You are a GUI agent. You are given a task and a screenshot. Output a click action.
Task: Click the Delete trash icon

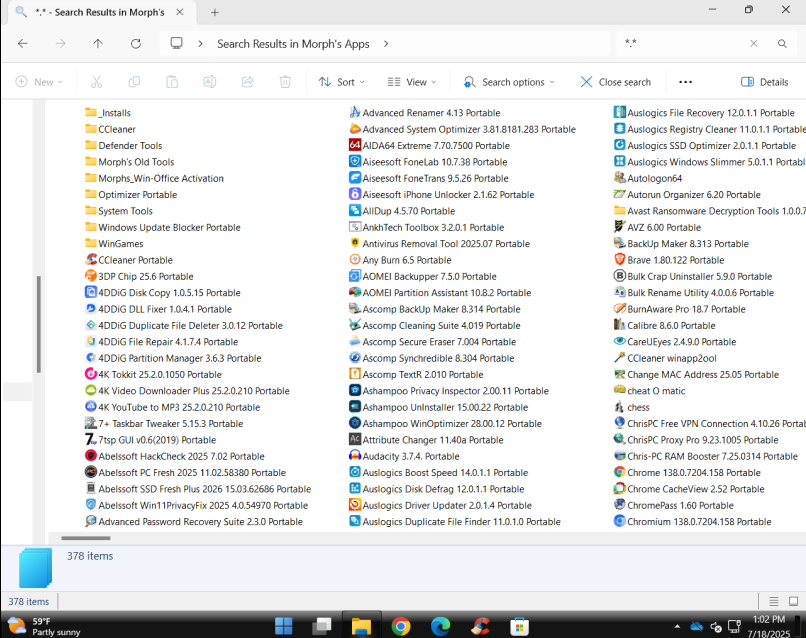point(285,82)
